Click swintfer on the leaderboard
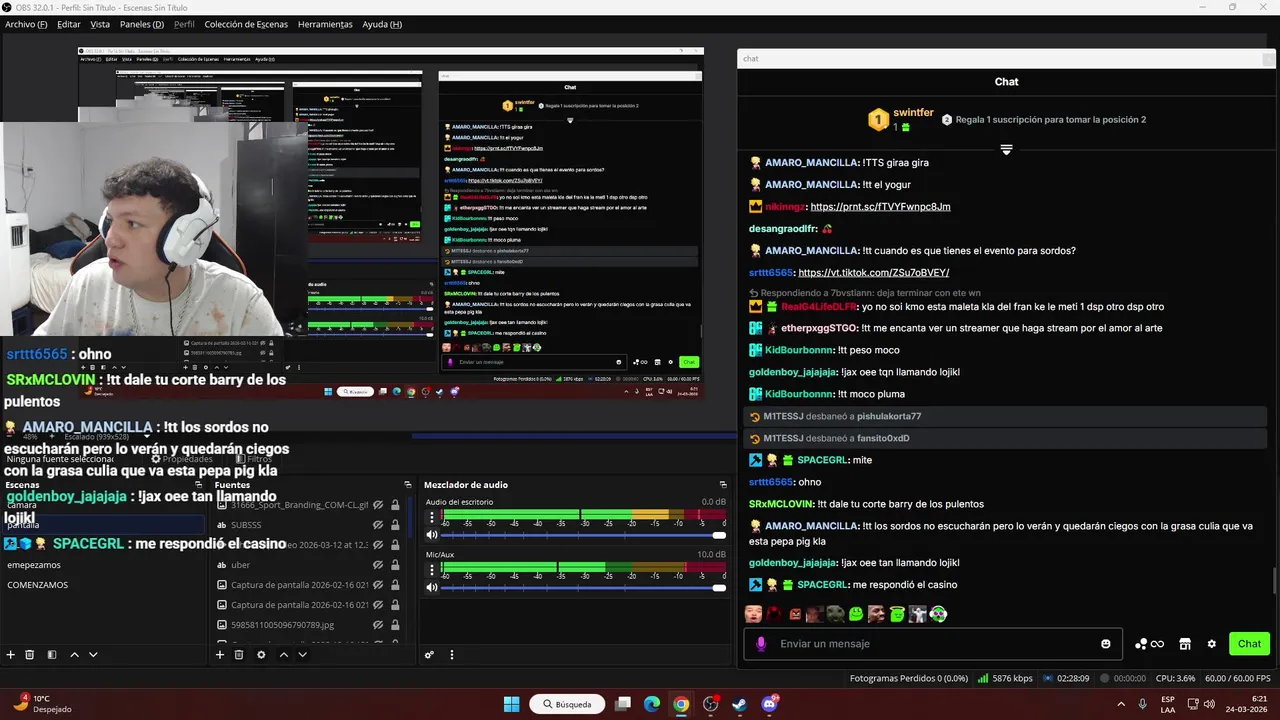 pos(913,114)
